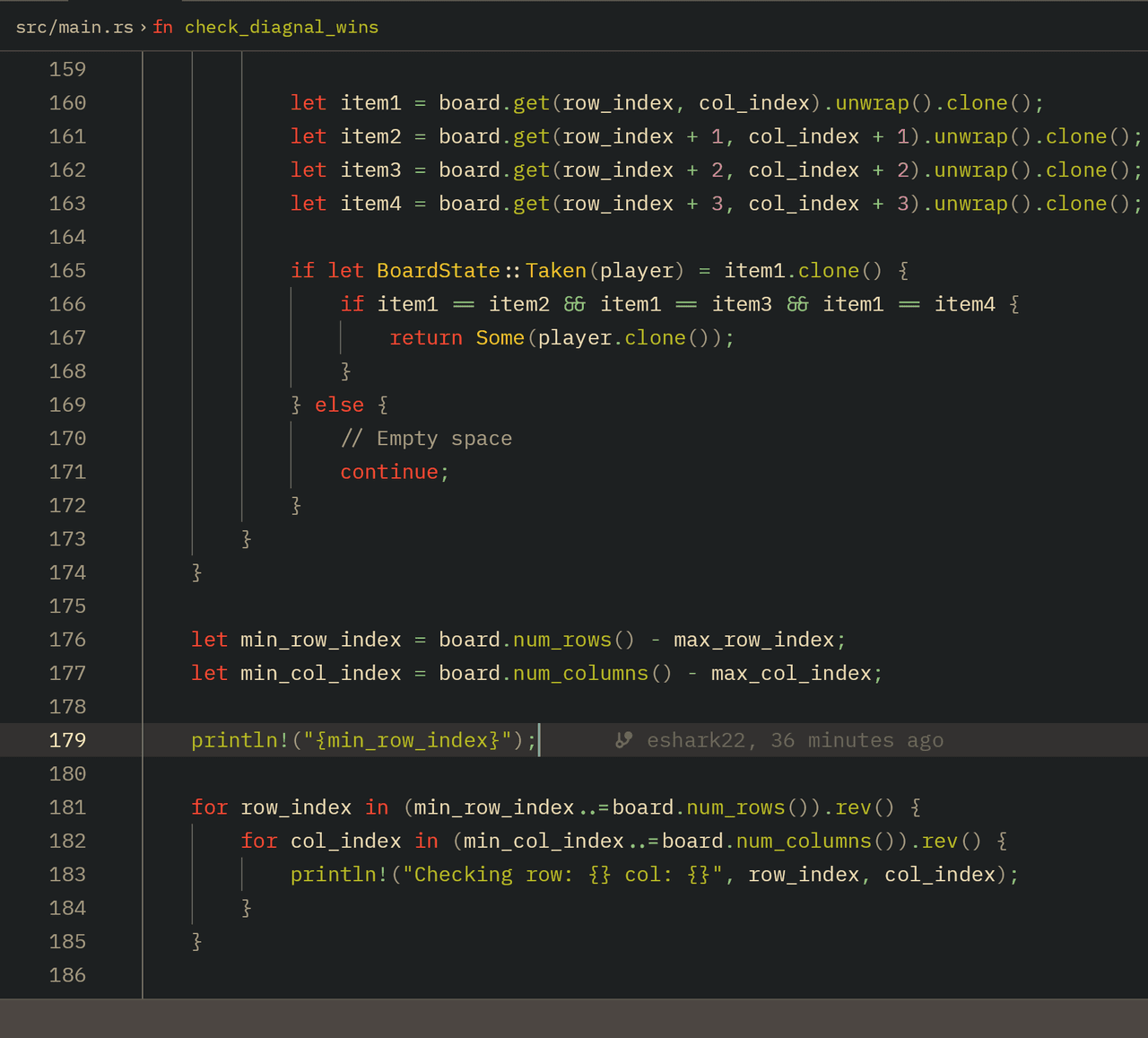Click the println!("{min_row_index}") statement

(363, 740)
